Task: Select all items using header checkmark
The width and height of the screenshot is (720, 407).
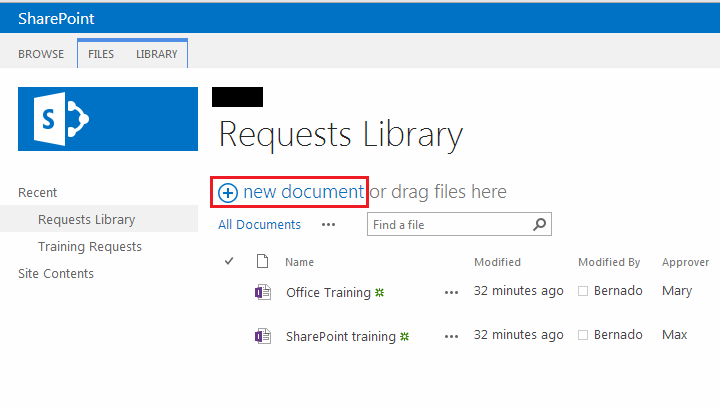Action: click(229, 262)
